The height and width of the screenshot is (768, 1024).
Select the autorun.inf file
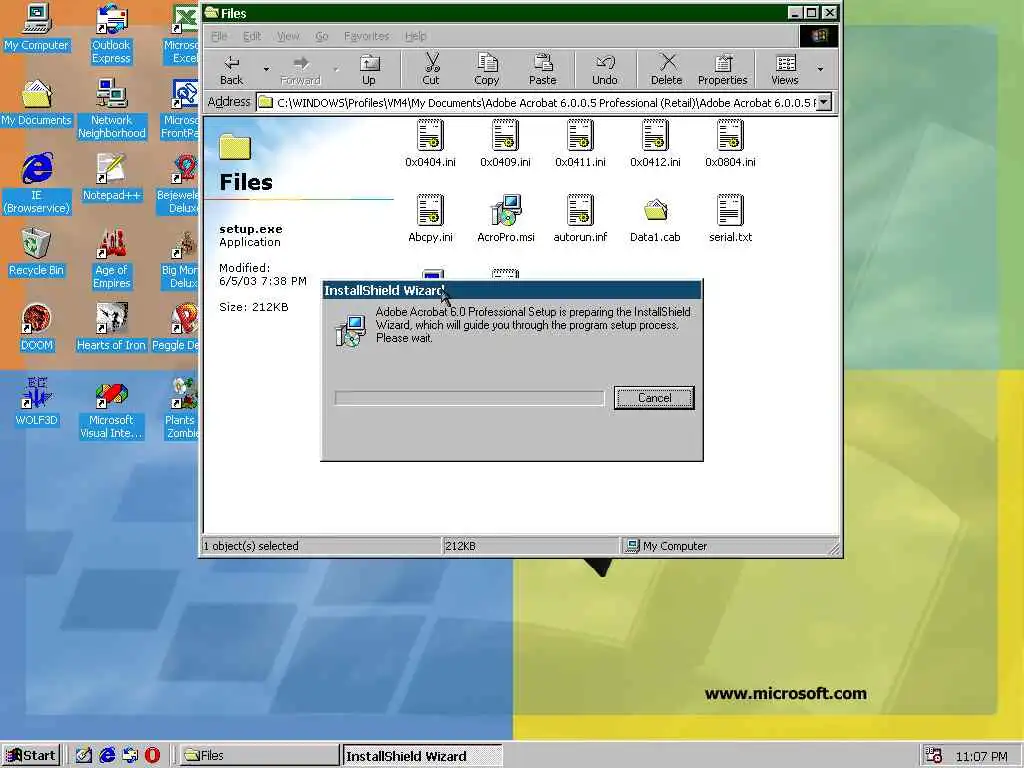(x=581, y=219)
